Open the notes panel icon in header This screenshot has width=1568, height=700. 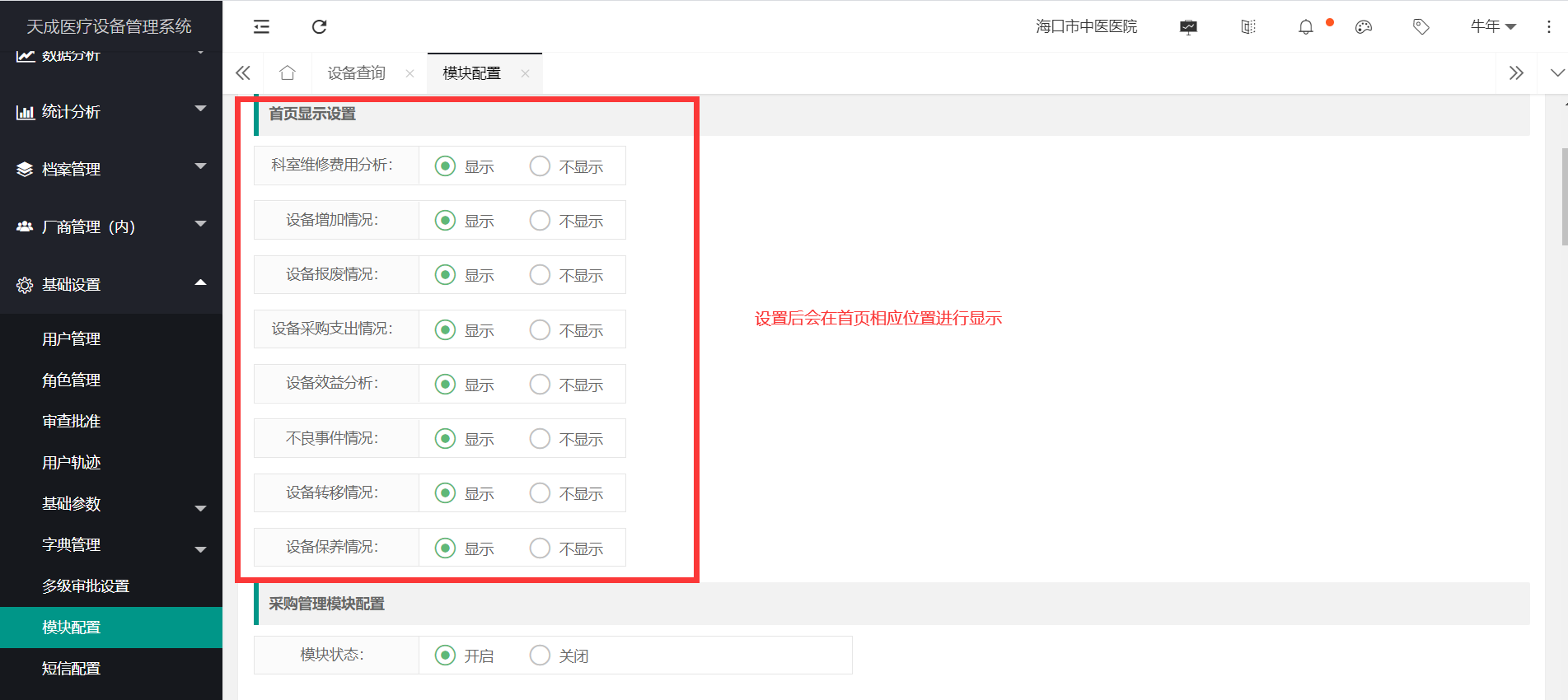(x=1248, y=27)
